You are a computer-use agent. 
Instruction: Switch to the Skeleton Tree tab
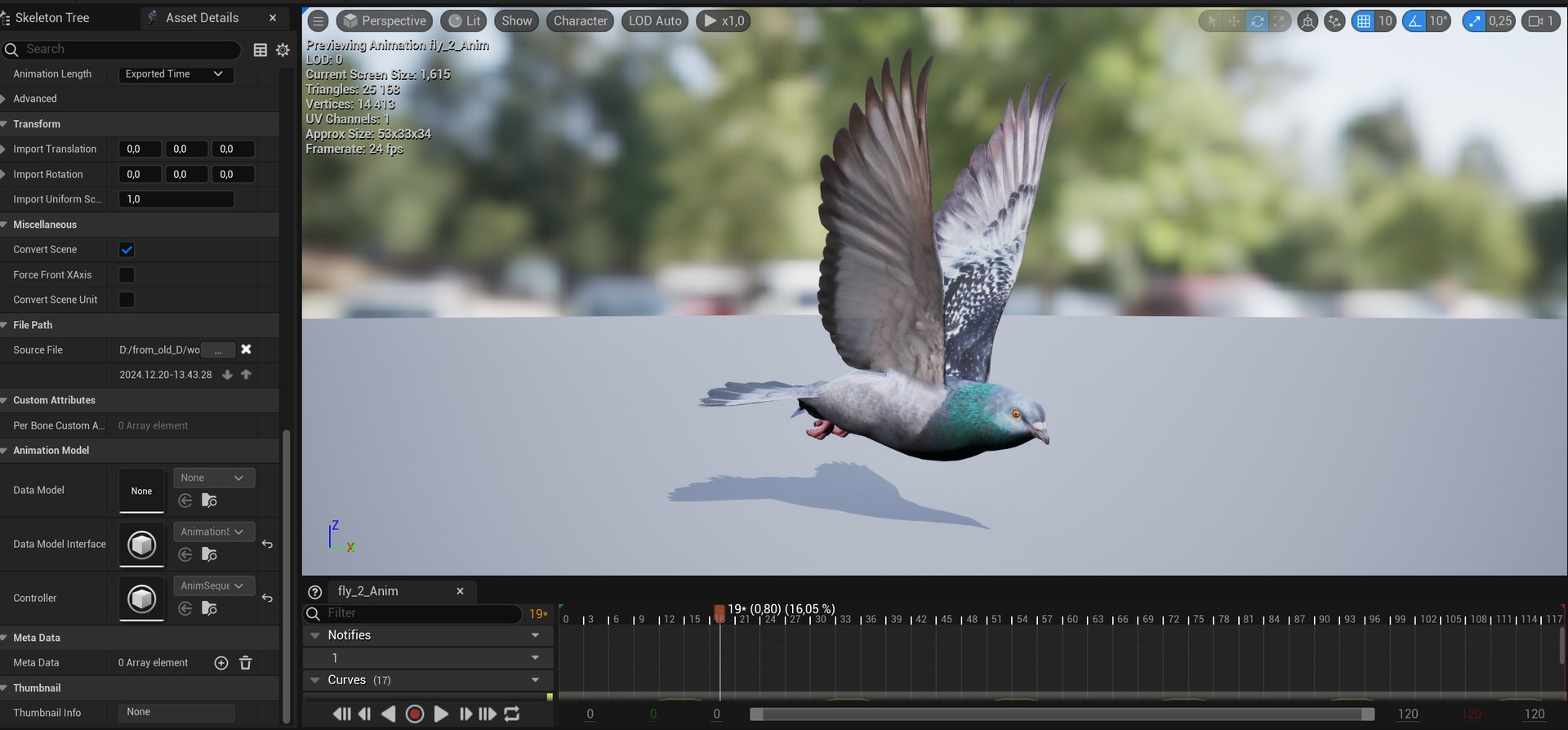[51, 18]
